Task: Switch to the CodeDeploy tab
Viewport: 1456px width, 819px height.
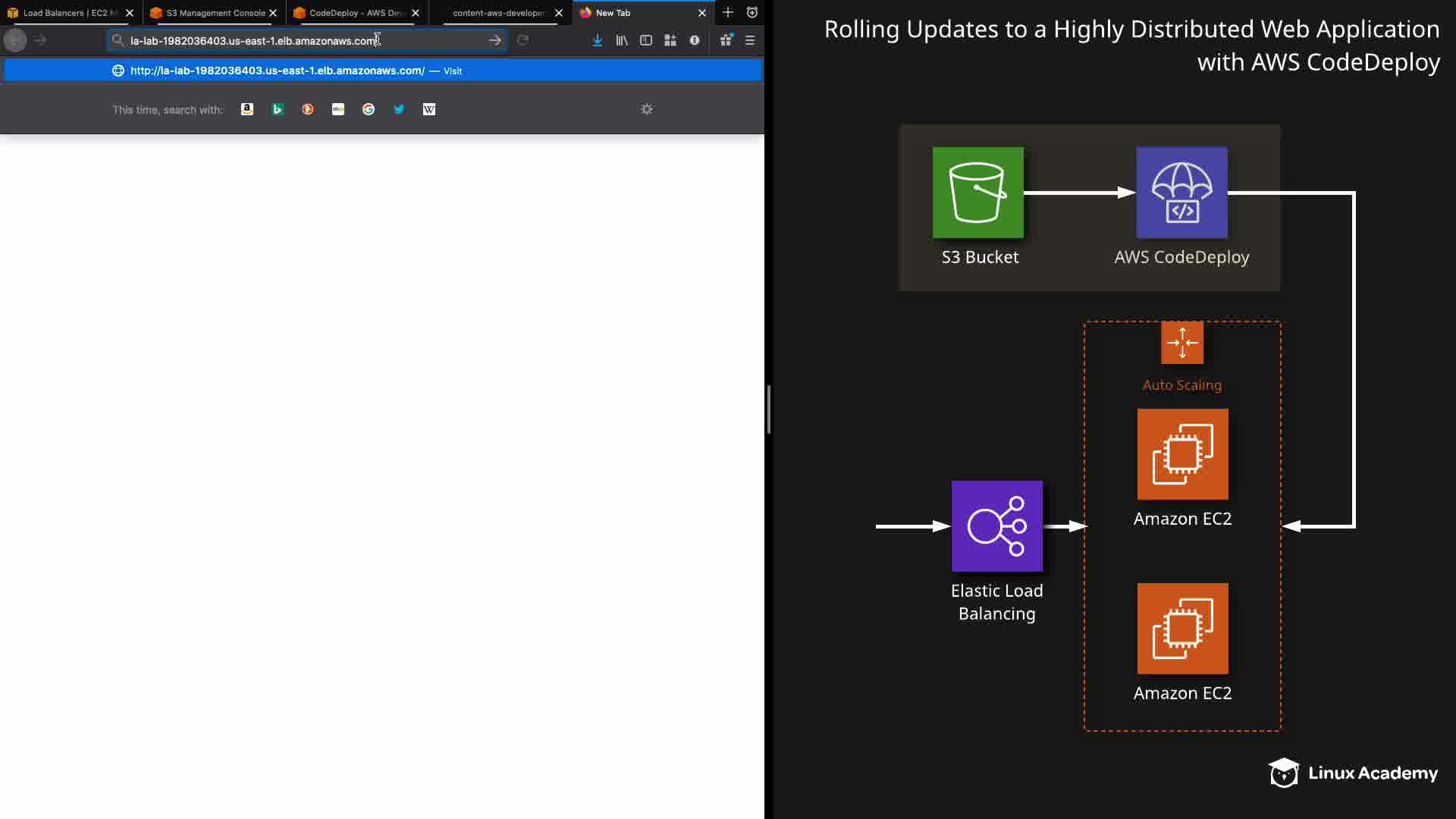Action: click(353, 13)
